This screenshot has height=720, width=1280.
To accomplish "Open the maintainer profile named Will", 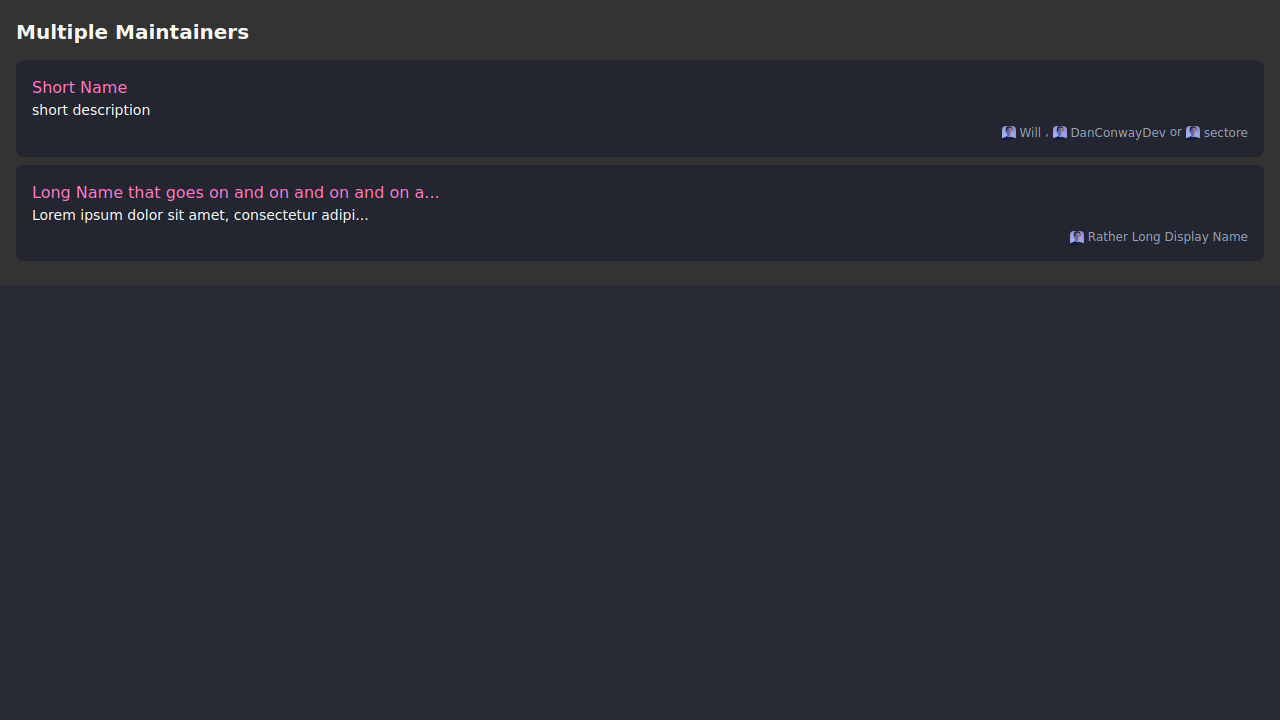I will (1030, 133).
